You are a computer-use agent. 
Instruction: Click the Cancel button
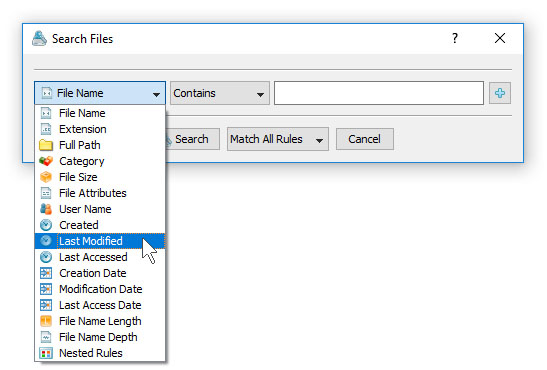pos(365,139)
